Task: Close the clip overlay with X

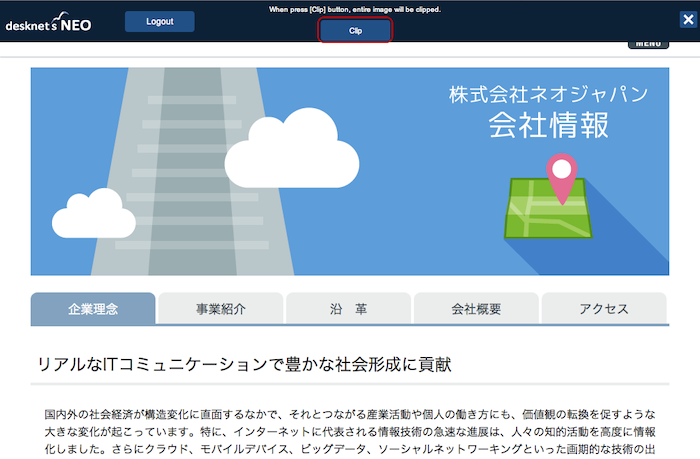Action: click(x=688, y=20)
